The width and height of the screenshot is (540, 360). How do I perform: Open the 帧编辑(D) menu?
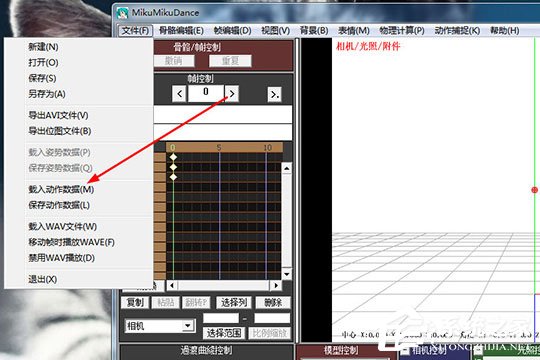click(x=232, y=31)
